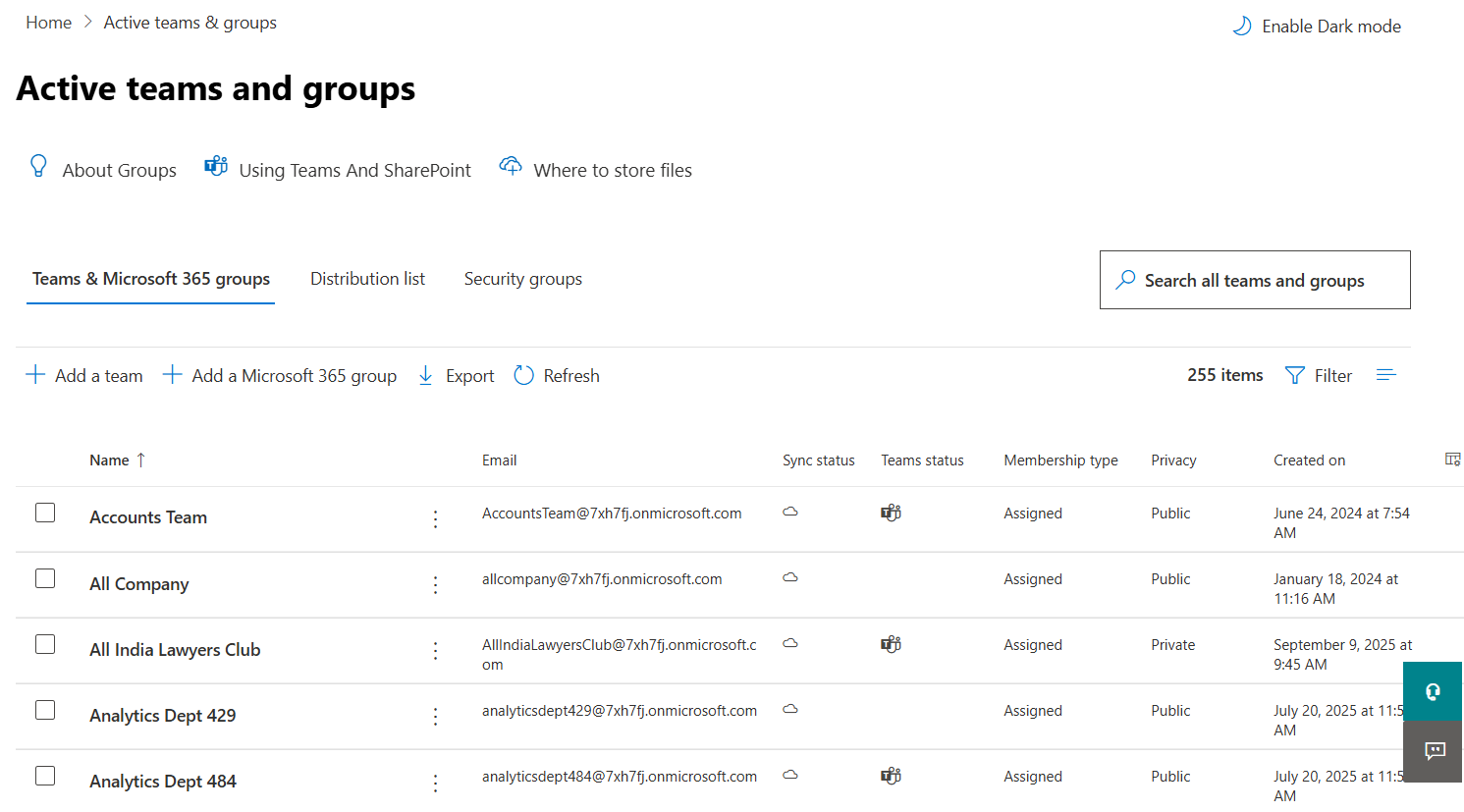Switch to the Security groups tab

pos(522,279)
